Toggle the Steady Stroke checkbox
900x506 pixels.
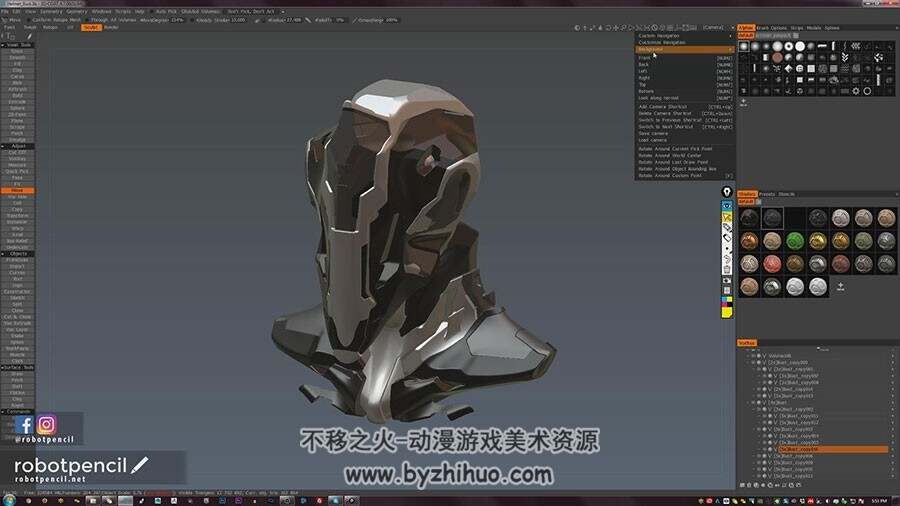(x=193, y=20)
